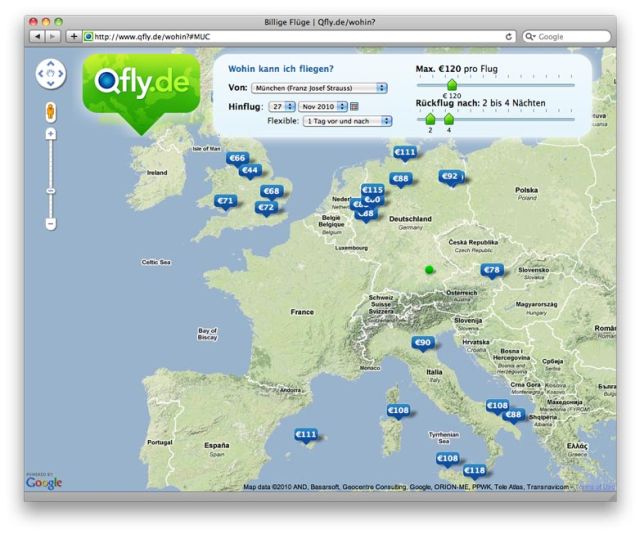Click the Google search field
This screenshot has width=640, height=534.
click(x=567, y=37)
